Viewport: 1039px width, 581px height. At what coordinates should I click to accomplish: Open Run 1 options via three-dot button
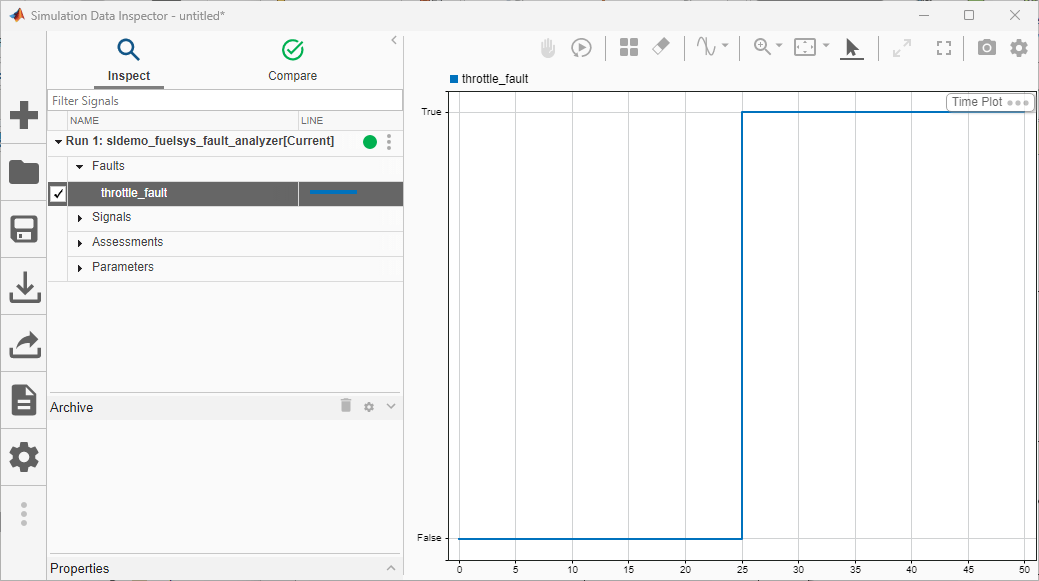389,141
